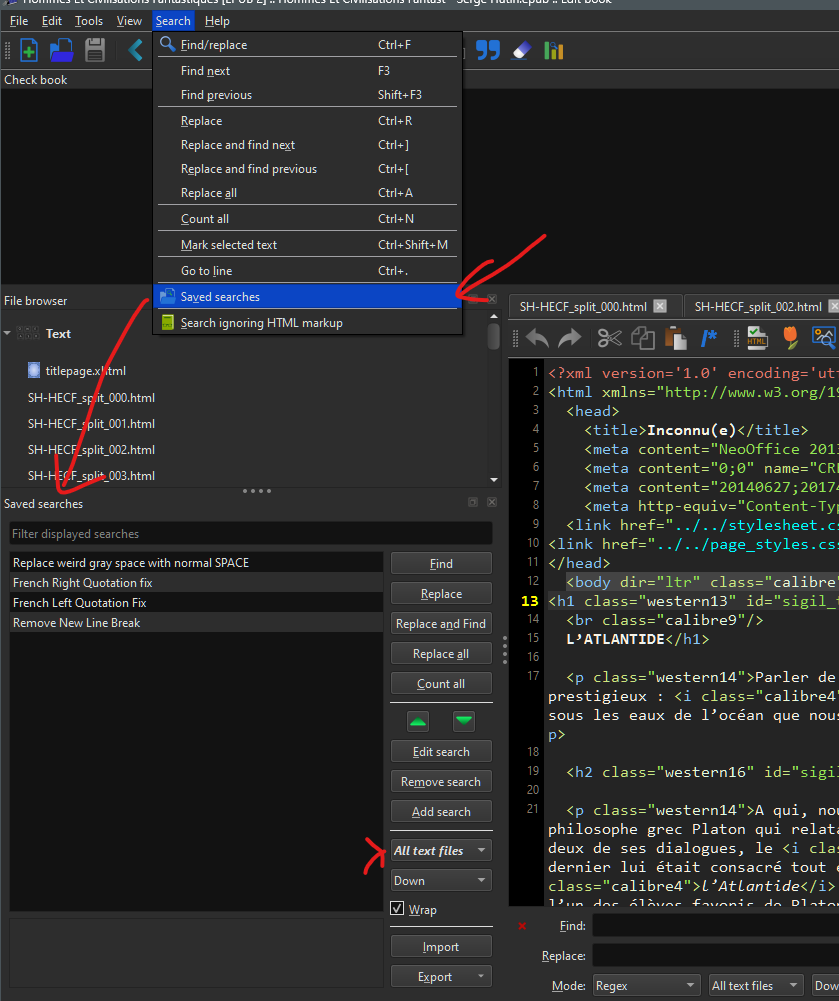Switch to SH-HECF_split_002.html tab
This screenshot has height=1001, width=839.
759,307
